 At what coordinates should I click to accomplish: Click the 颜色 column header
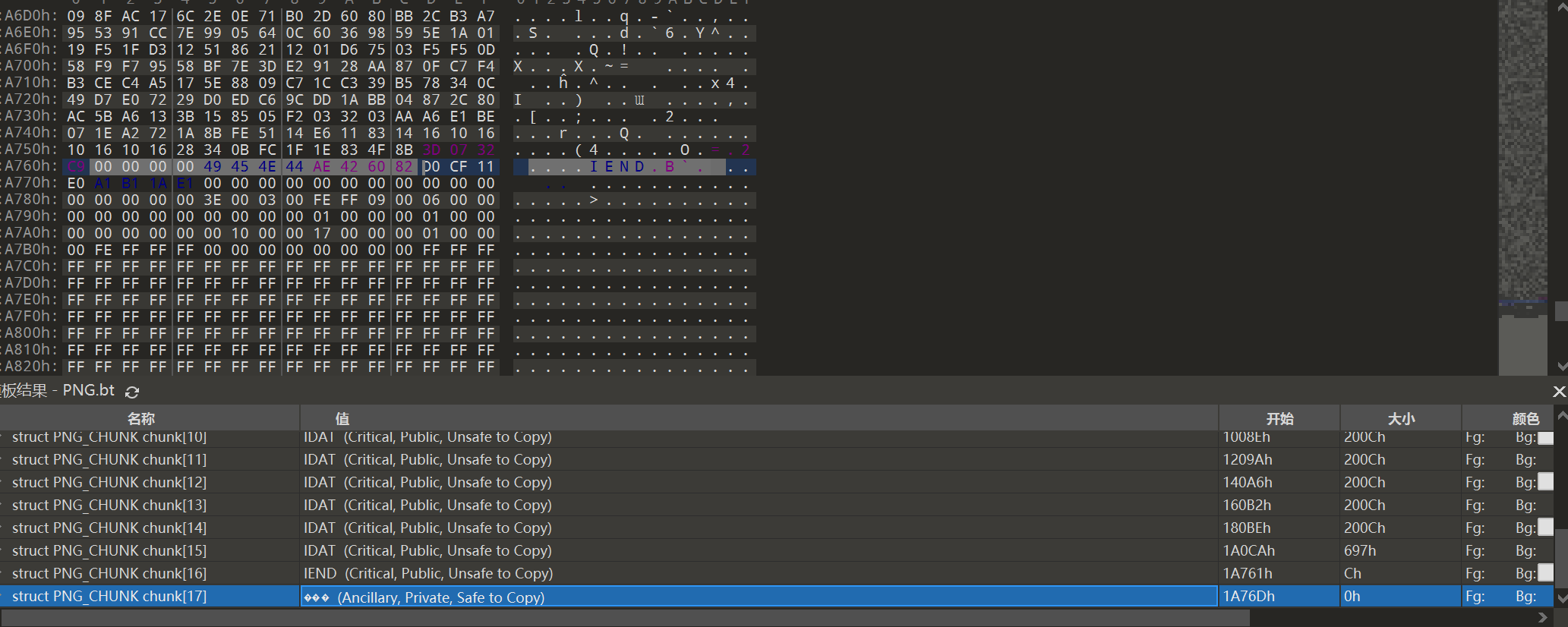point(1508,418)
